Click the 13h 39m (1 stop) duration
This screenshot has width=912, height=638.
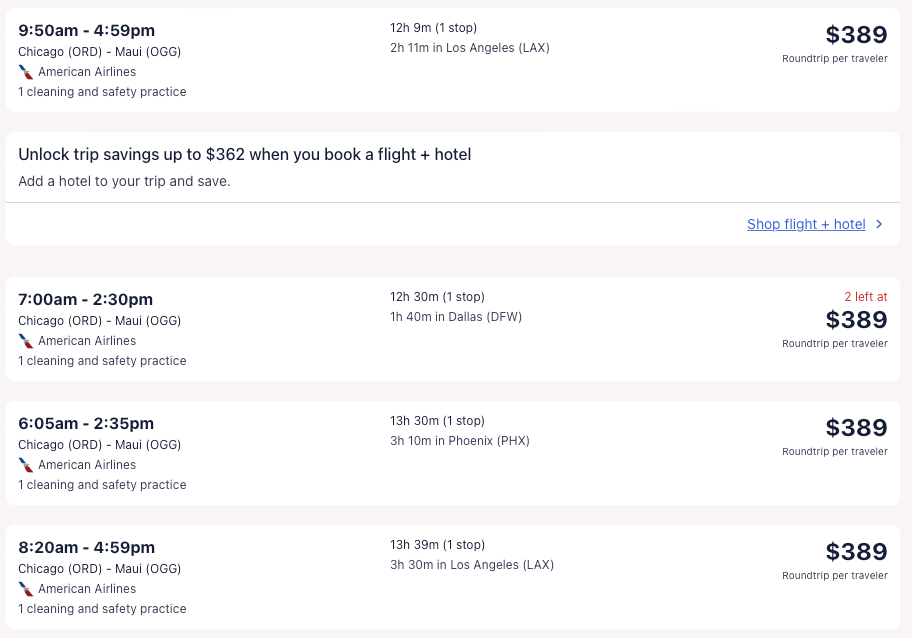(438, 545)
